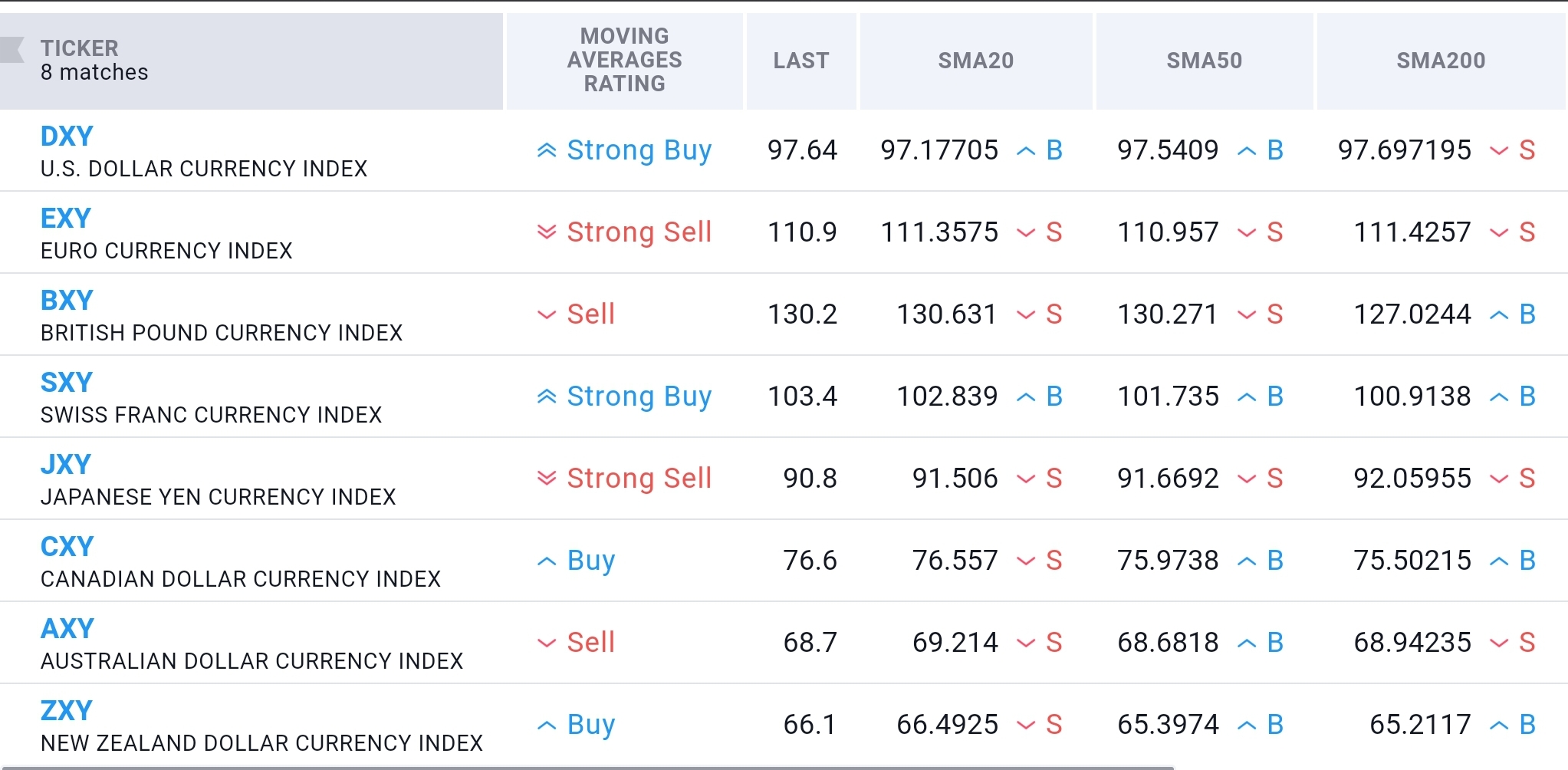Click the up arrow icon in CXY Buy rating
This screenshot has height=770, width=1568.
[x=547, y=561]
